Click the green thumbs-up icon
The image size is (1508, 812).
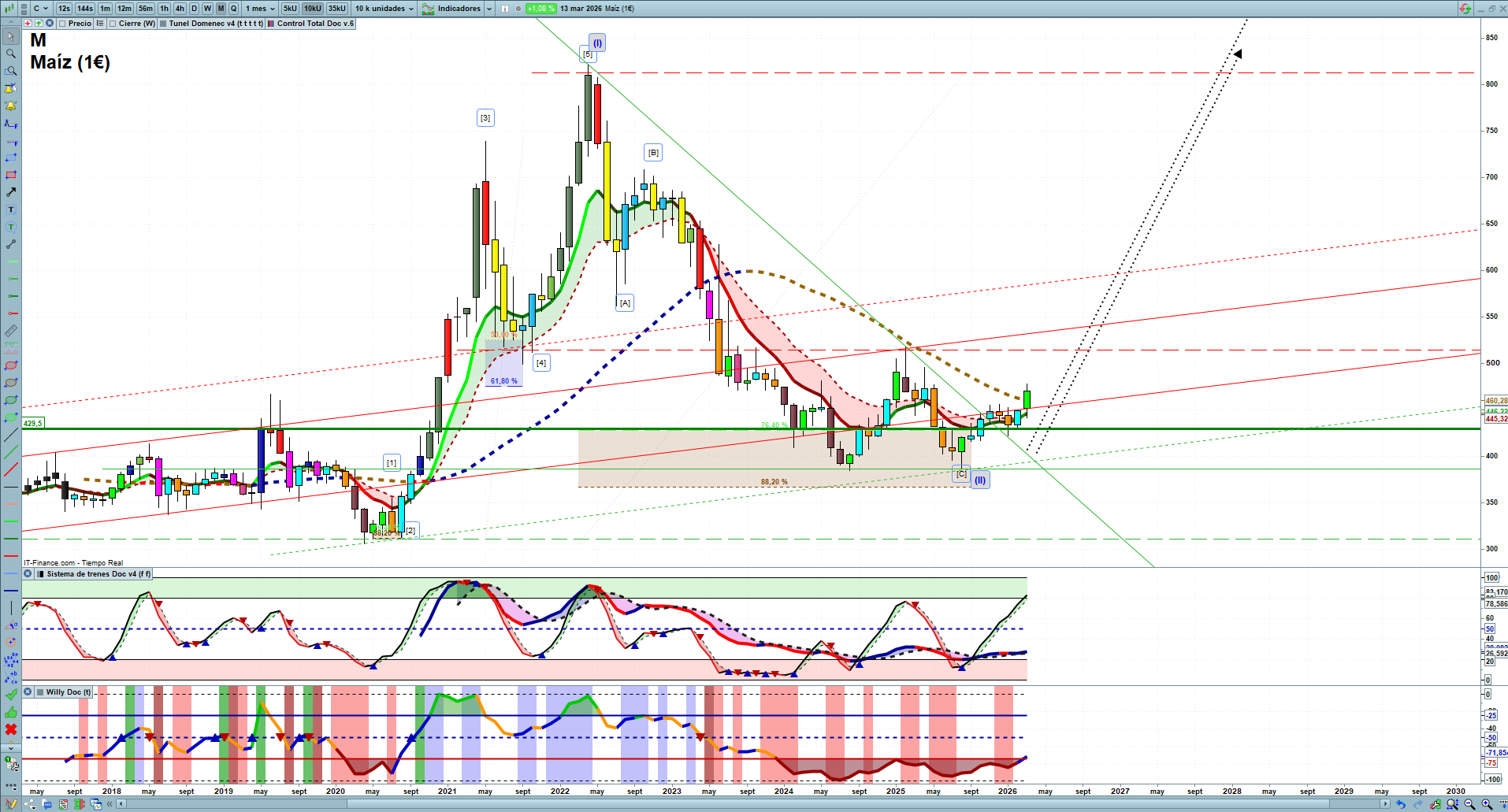click(11, 712)
